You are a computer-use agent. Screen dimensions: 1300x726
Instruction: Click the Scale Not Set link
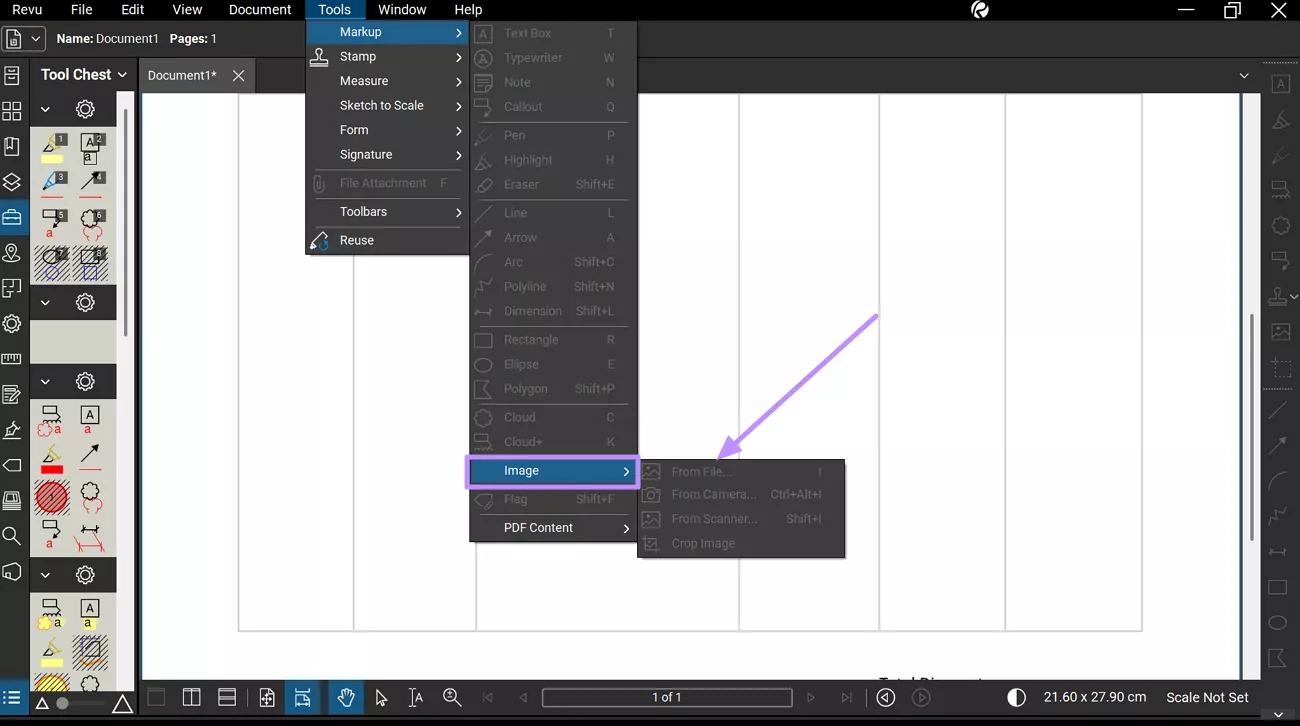coord(1208,697)
